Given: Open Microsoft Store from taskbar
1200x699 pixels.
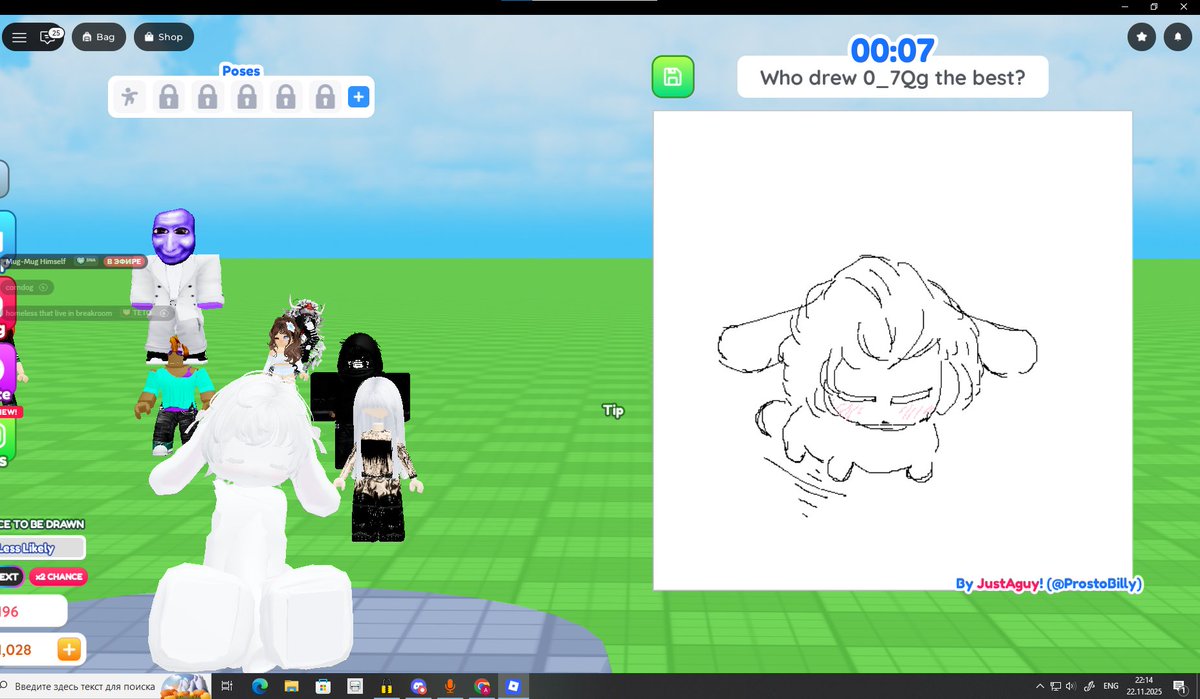Looking at the screenshot, I should (x=323, y=686).
